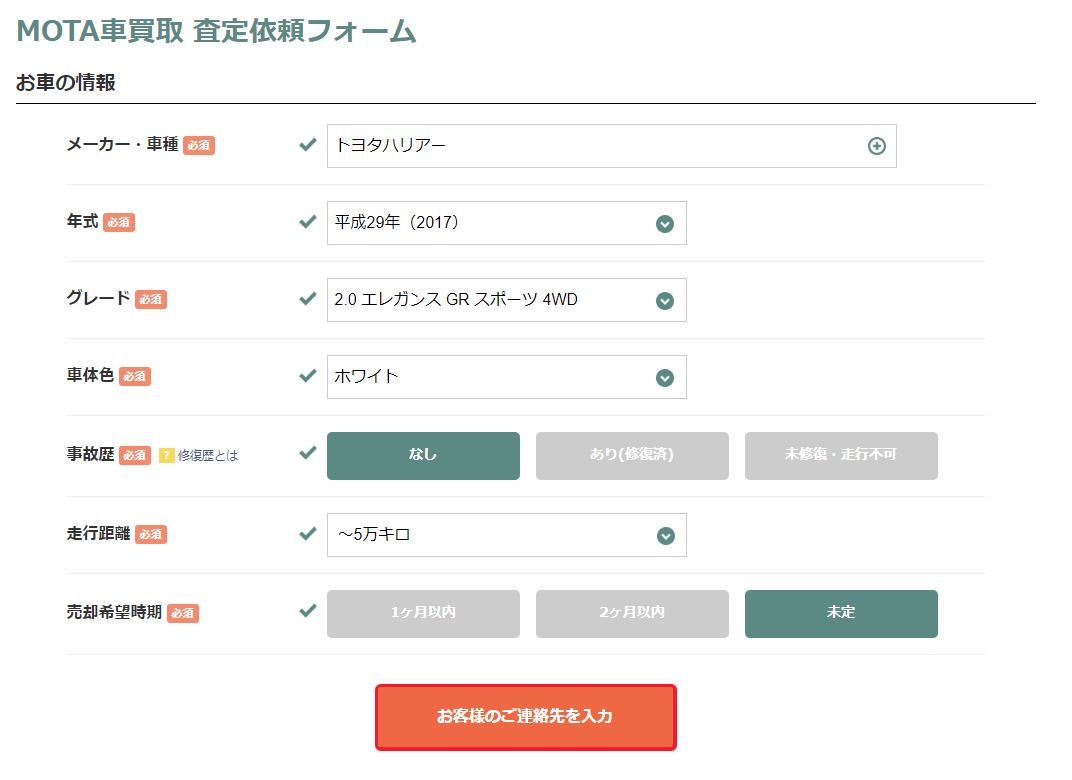Click the 売却希望時期 label

(114, 612)
